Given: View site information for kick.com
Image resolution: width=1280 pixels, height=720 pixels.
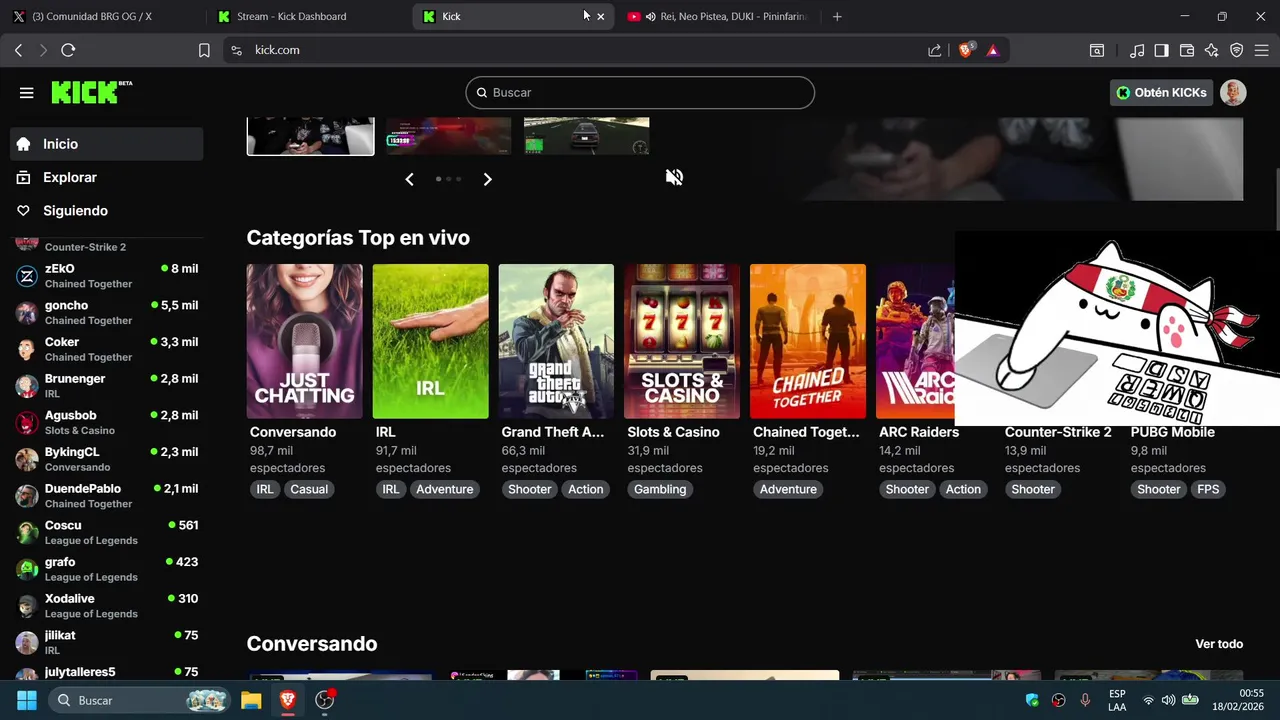Looking at the screenshot, I should (236, 50).
